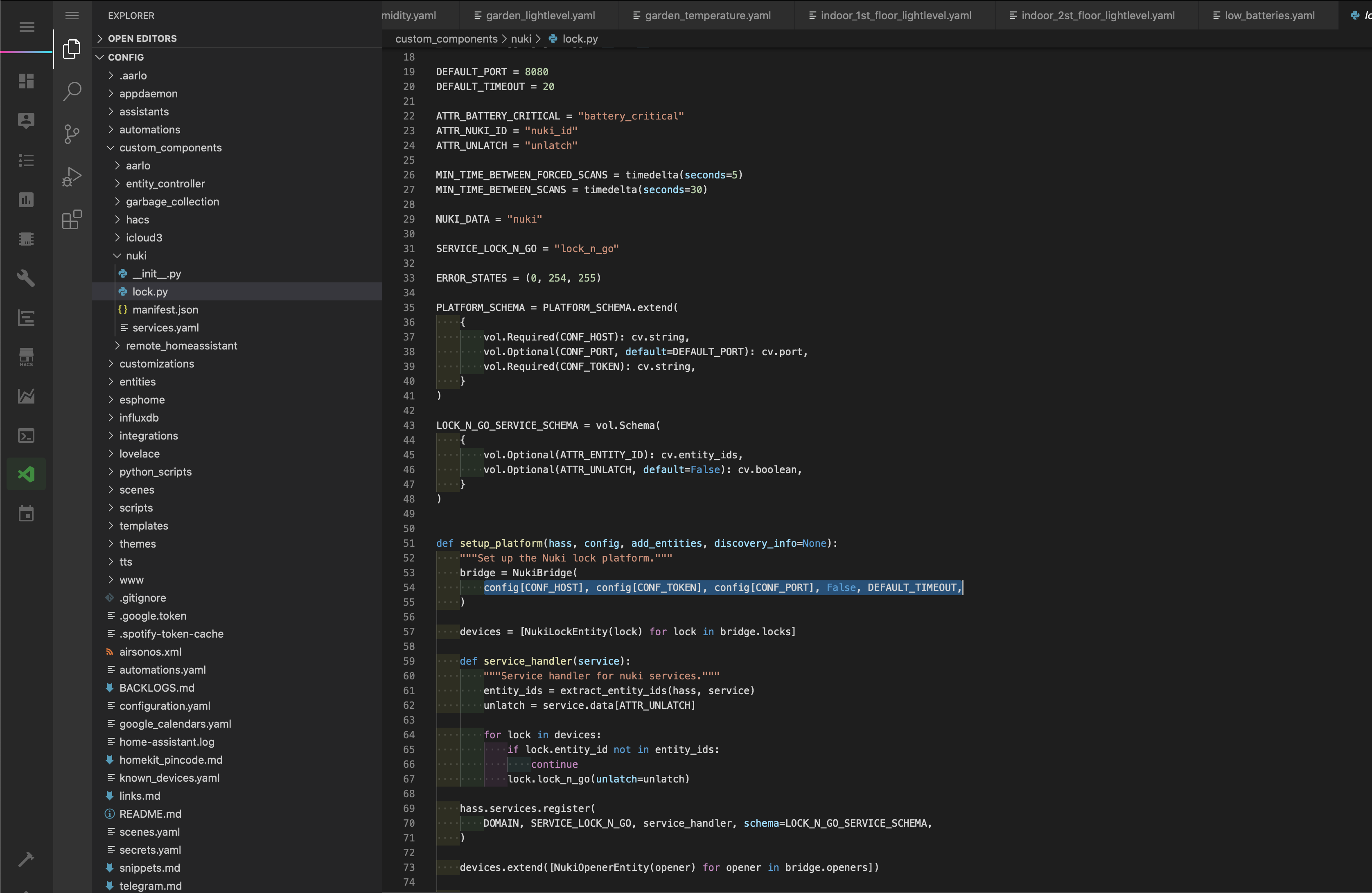Open the Terminal icon in sidebar
This screenshot has height=893, width=1372.
[x=27, y=436]
